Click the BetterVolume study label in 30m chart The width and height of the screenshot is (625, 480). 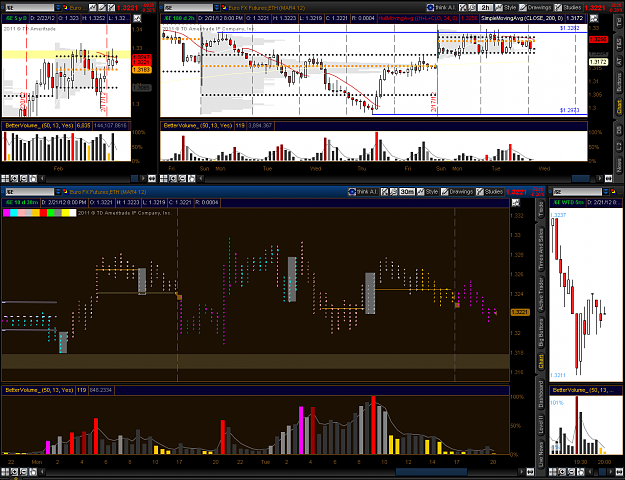(x=39, y=390)
